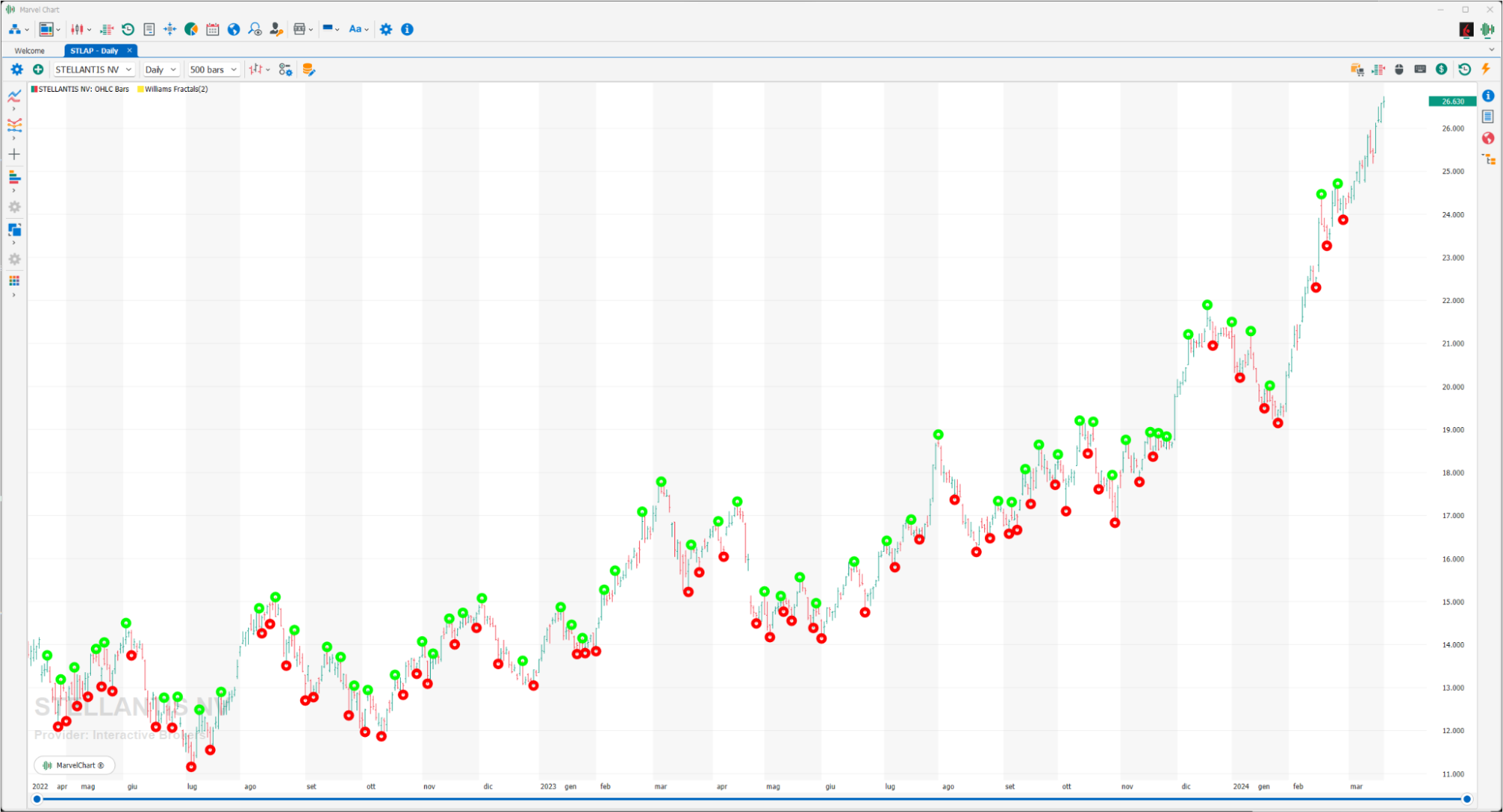This screenshot has height=812, width=1503.
Task: Click the green plus add icon
Action: point(38,69)
